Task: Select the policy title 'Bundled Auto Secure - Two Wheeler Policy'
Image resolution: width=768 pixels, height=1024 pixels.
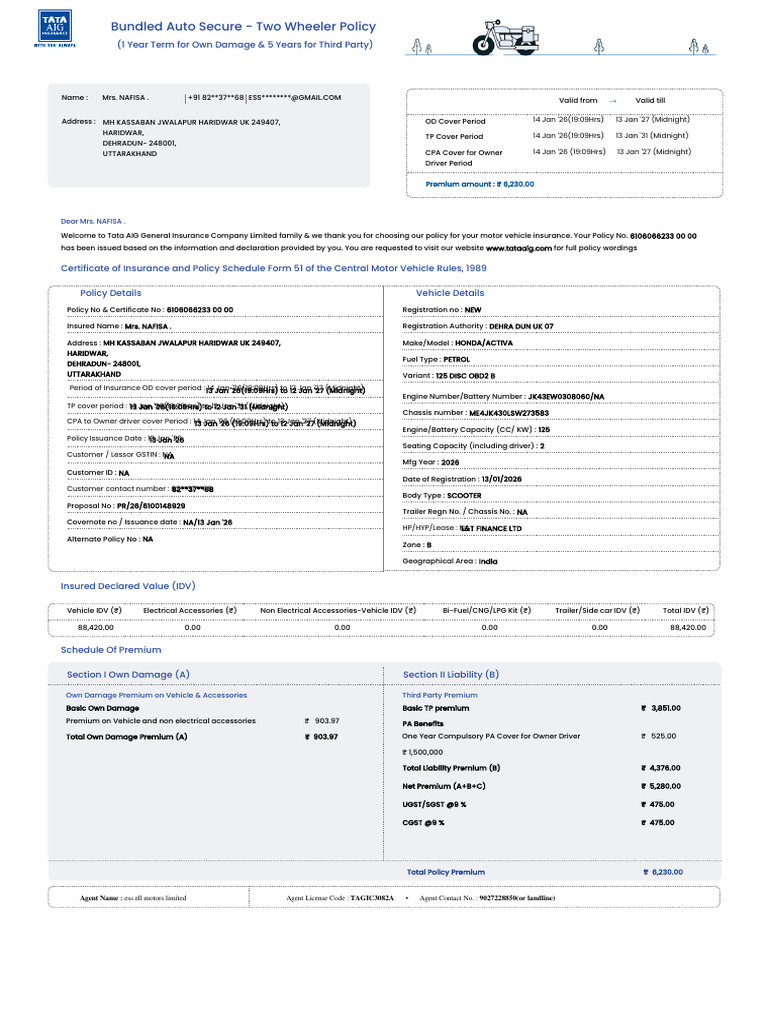Action: tap(243, 27)
